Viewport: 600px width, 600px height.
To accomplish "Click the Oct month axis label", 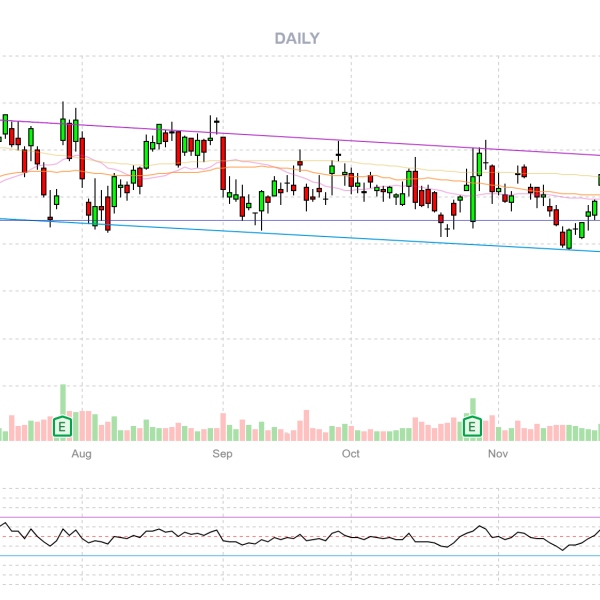I will click(350, 454).
